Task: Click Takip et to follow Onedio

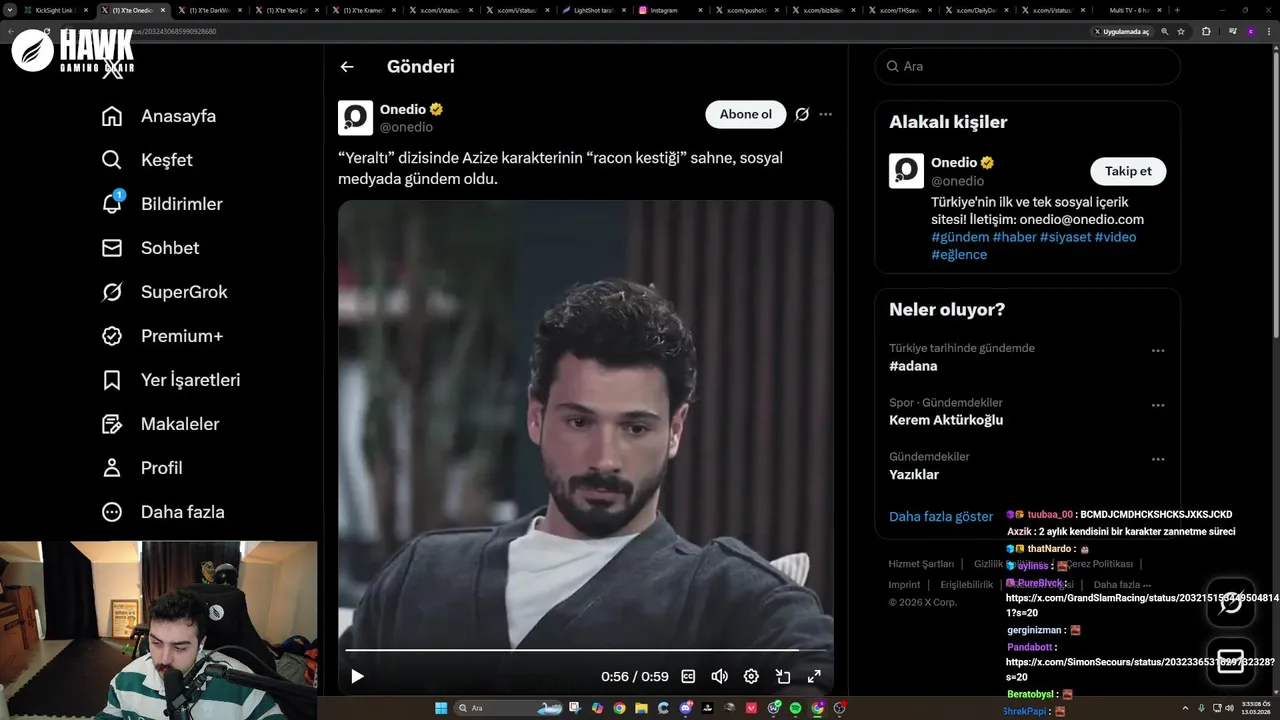Action: [1128, 171]
